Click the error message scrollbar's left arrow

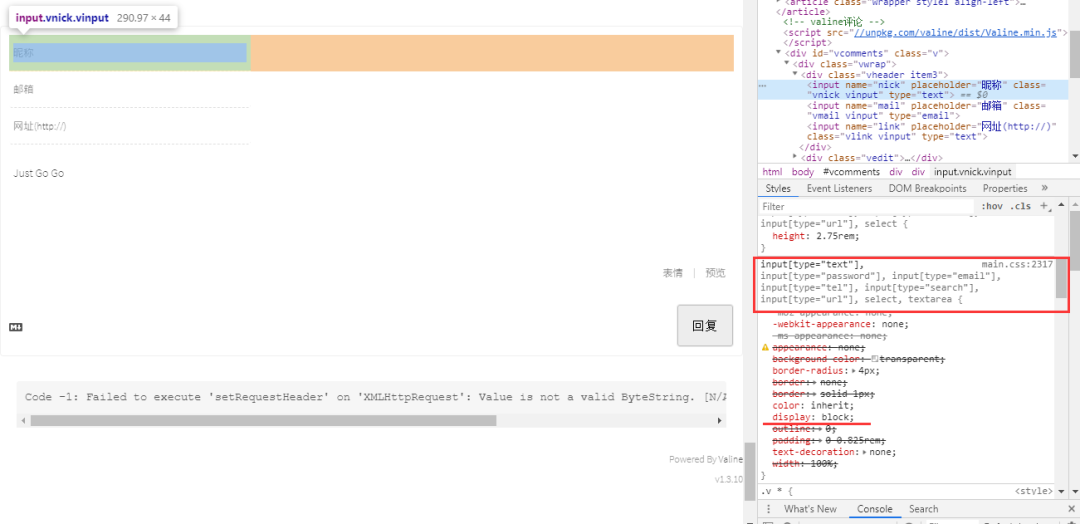click(x=22, y=421)
